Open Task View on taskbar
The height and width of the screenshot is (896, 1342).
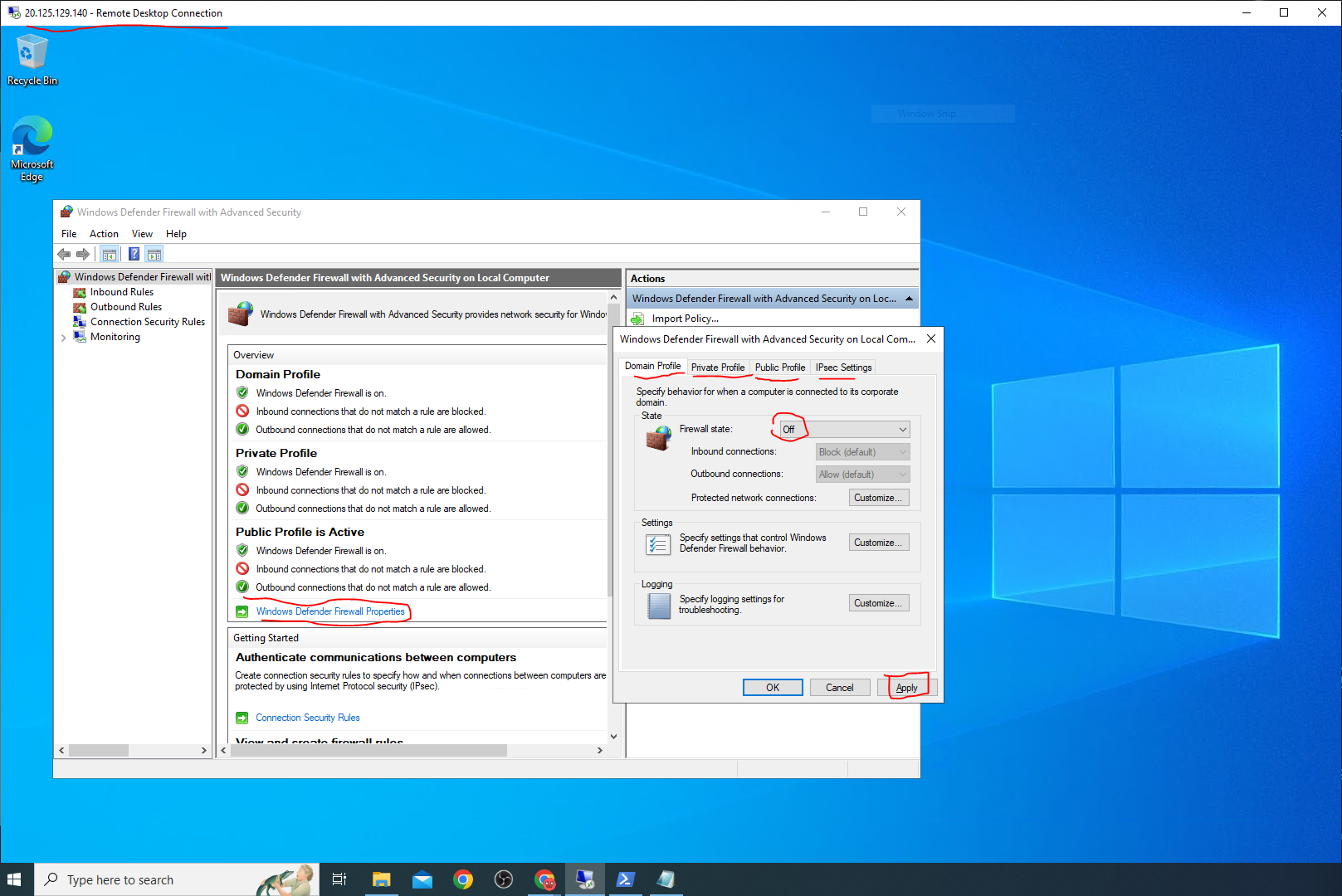pos(339,879)
